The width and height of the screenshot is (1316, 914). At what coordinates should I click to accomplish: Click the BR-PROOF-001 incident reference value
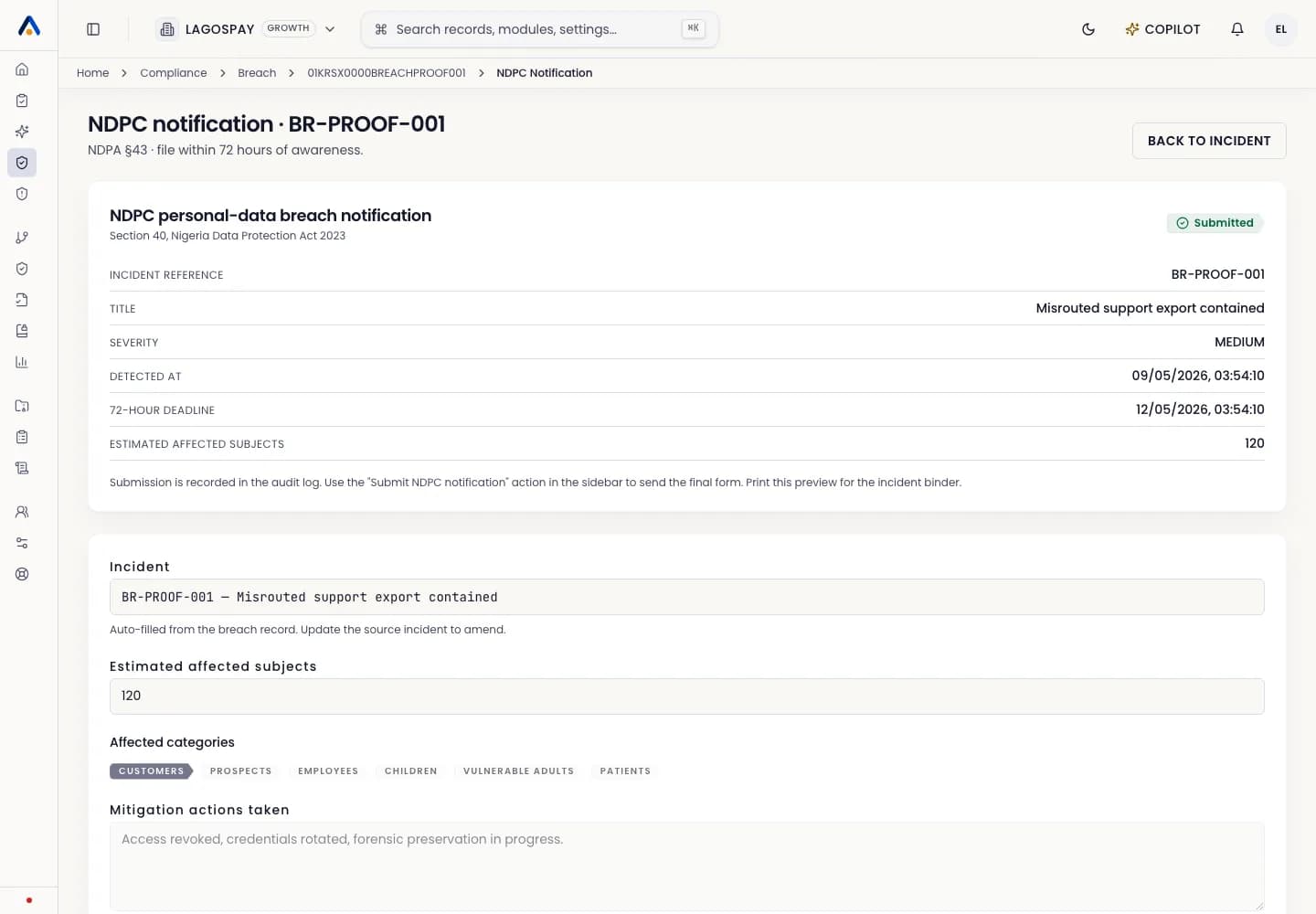tap(1218, 274)
